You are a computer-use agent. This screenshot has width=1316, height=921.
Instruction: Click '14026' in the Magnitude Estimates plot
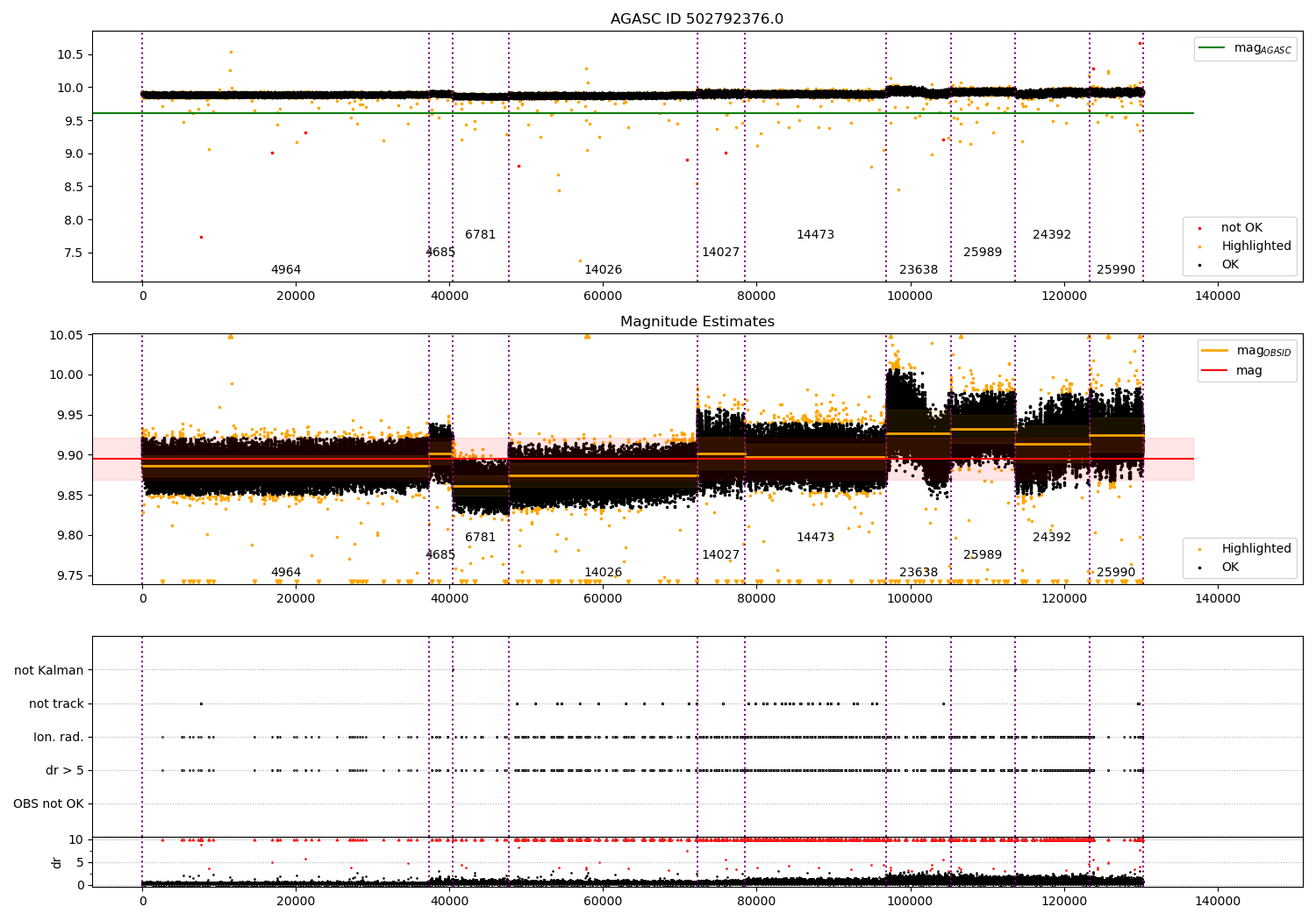pyautogui.click(x=604, y=573)
